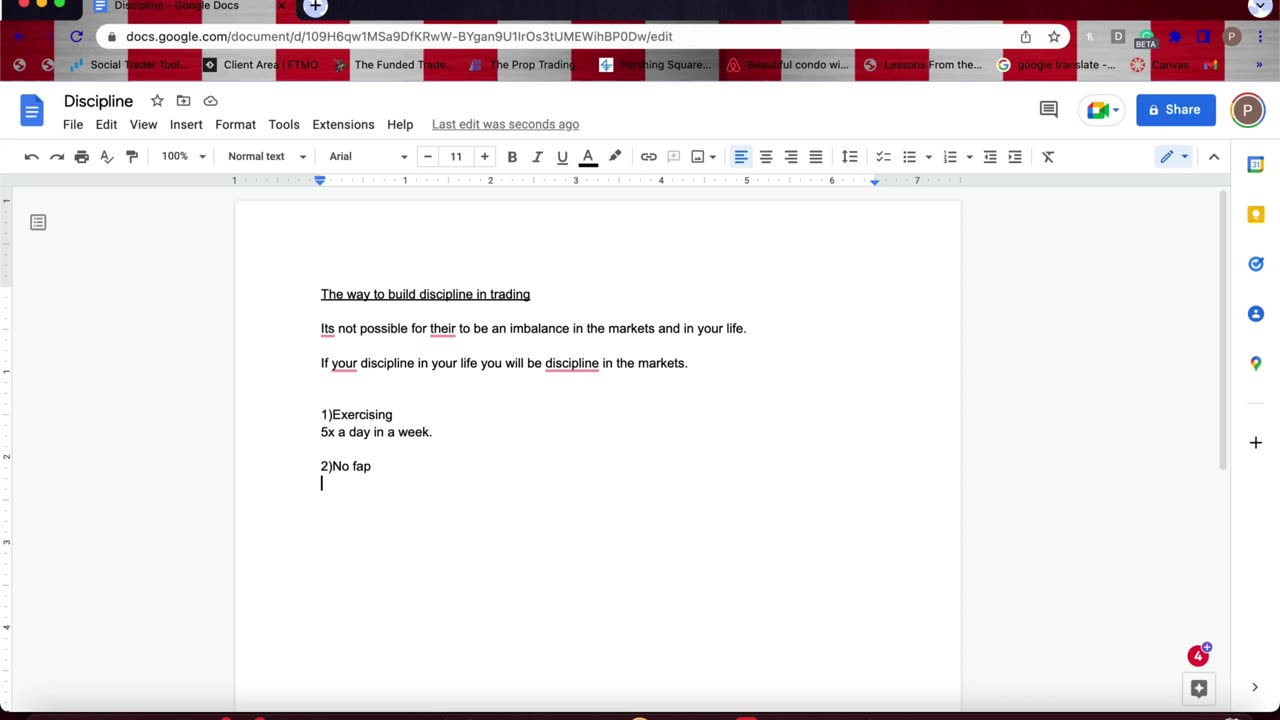The image size is (1280, 720).
Task: Clear text formatting
Action: (x=1048, y=157)
